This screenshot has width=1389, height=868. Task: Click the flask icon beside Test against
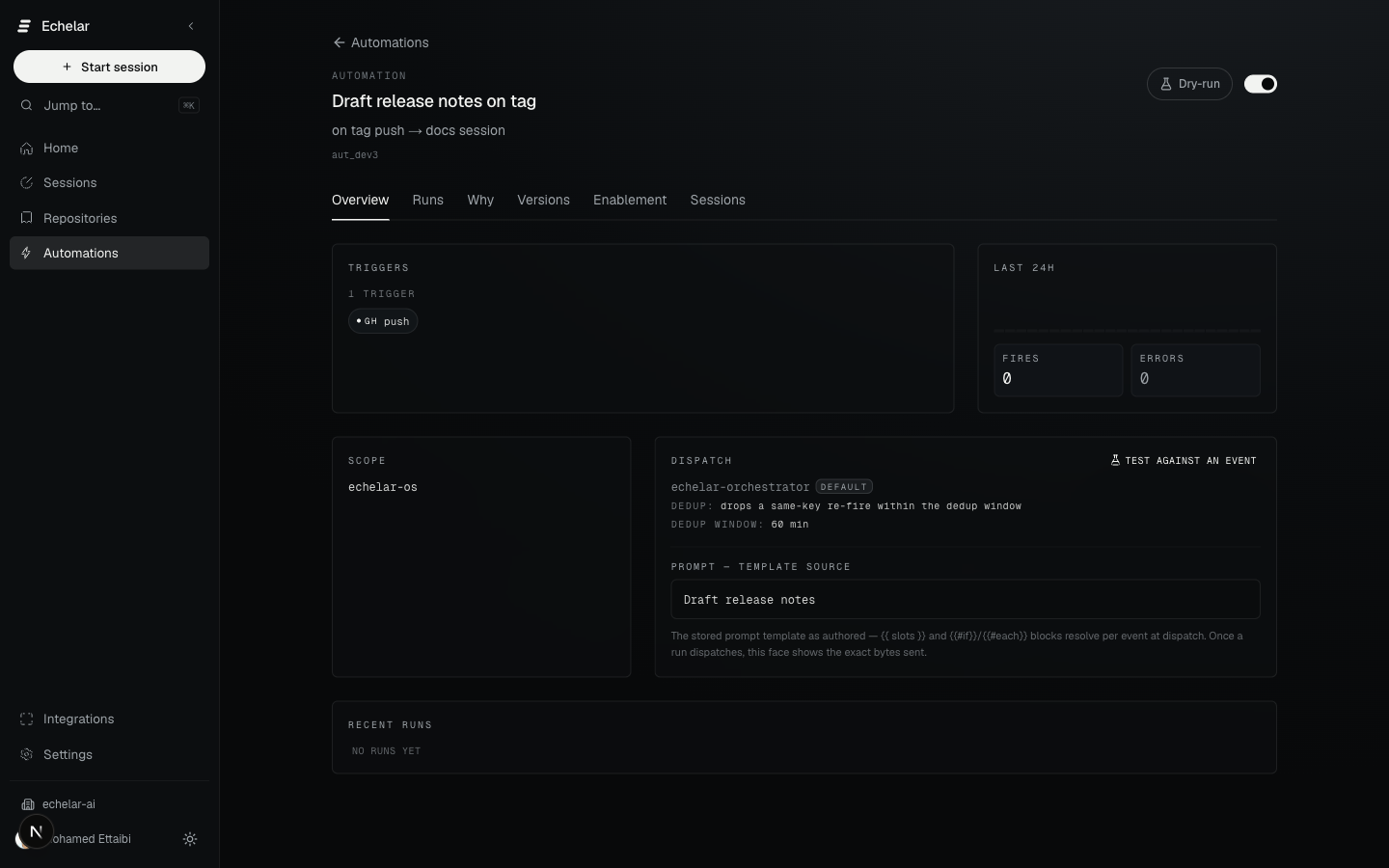pos(1115,461)
